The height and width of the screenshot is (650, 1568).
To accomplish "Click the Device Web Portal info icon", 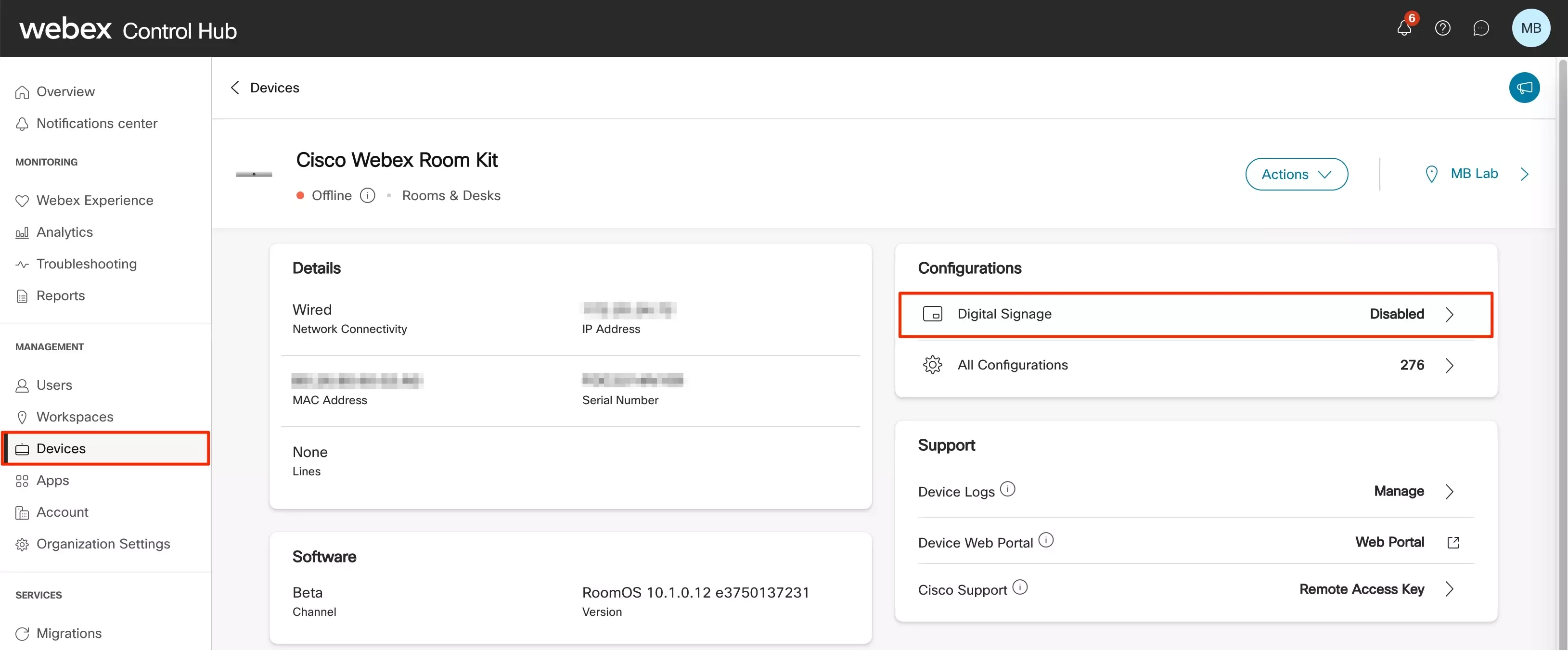I will click(1046, 540).
